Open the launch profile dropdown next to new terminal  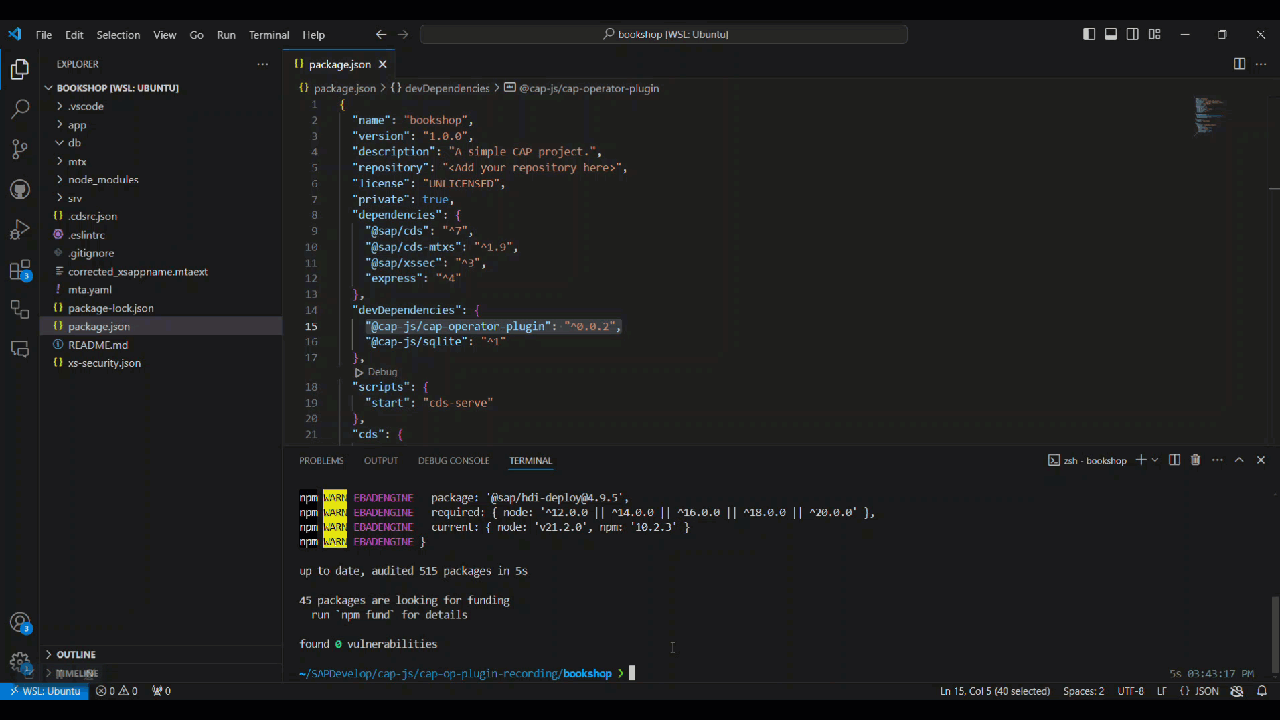pos(1155,460)
